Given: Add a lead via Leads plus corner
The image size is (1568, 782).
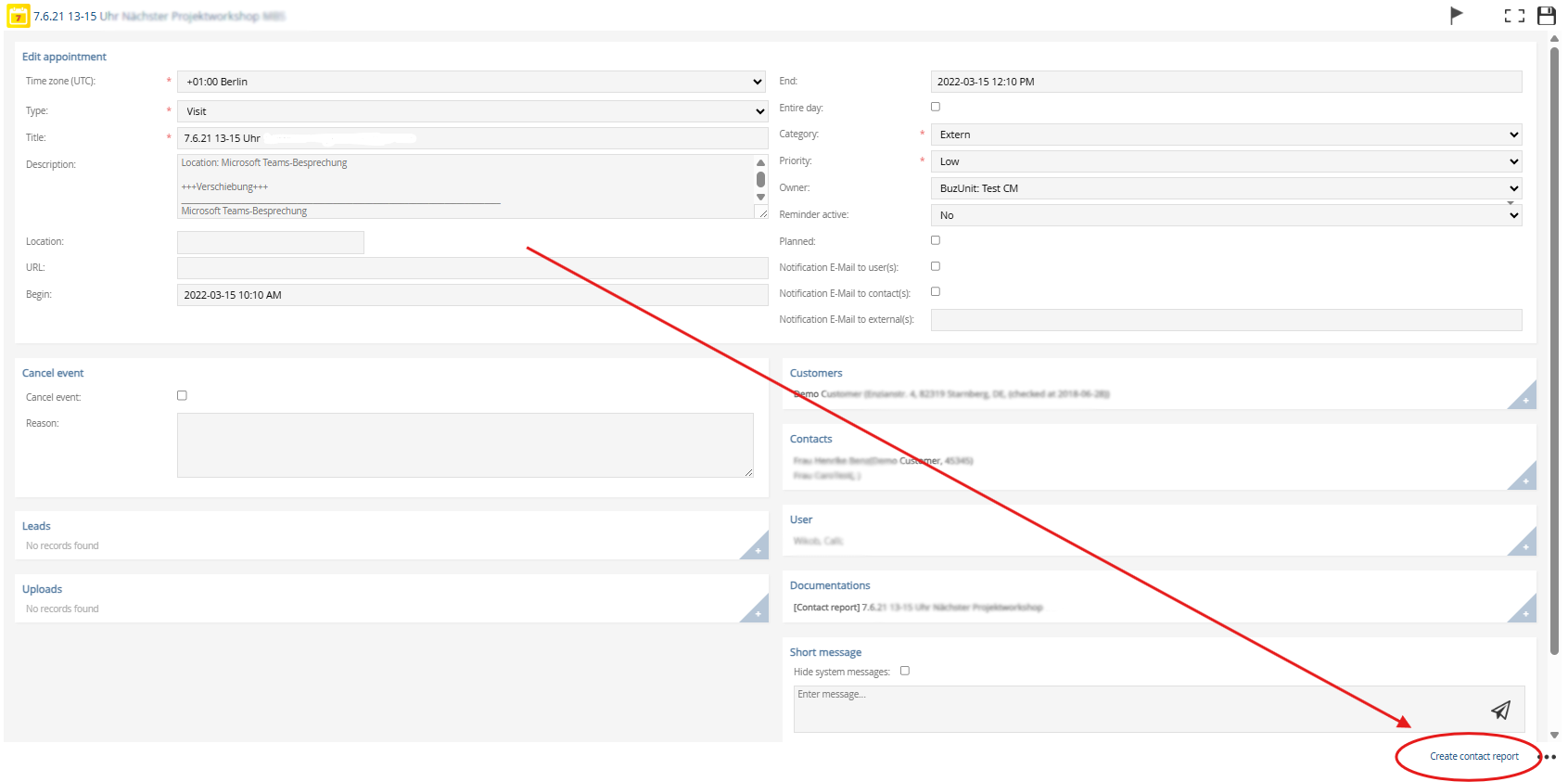Looking at the screenshot, I should pos(757,550).
